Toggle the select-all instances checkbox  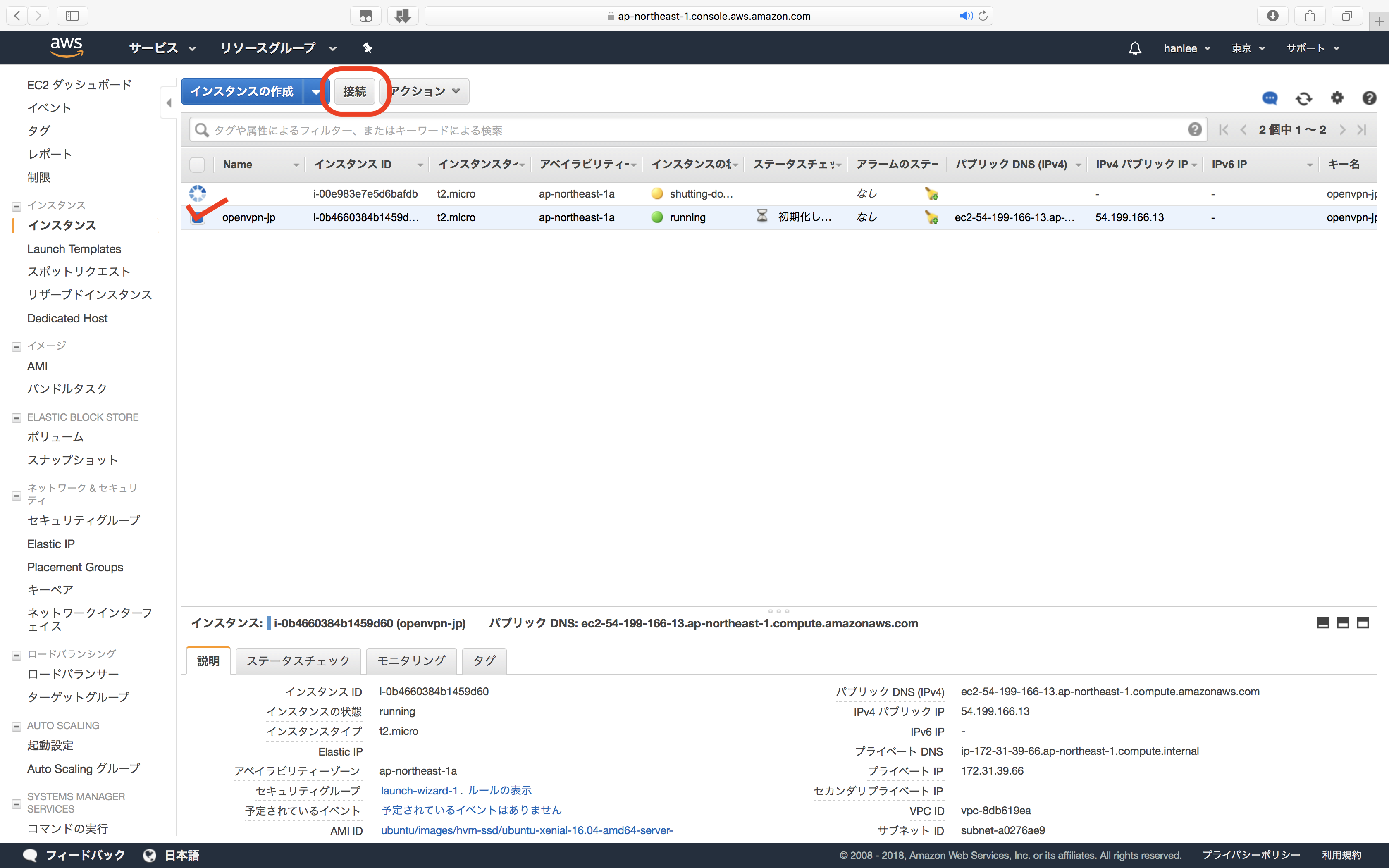(x=197, y=165)
